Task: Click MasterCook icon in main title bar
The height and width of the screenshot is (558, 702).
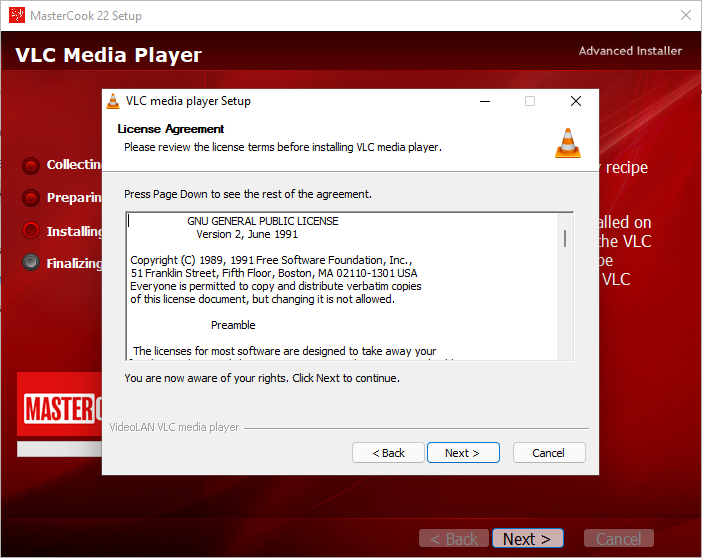Action: point(17,15)
